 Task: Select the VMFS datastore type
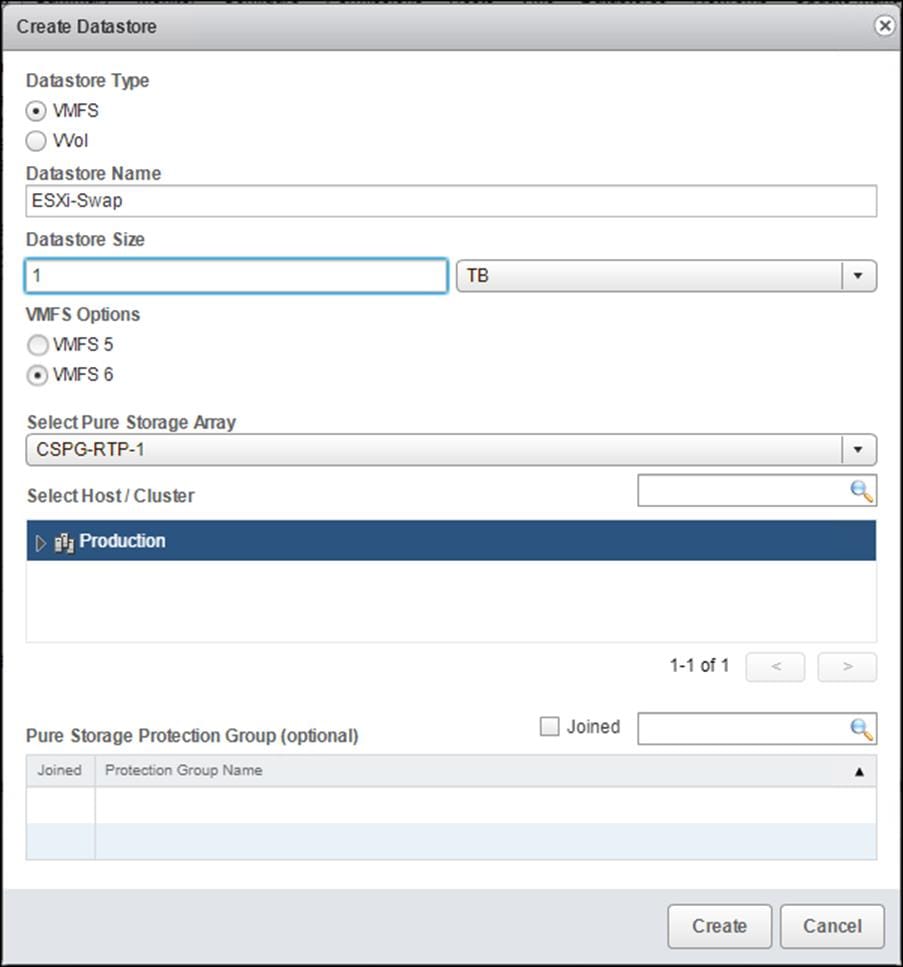(37, 111)
